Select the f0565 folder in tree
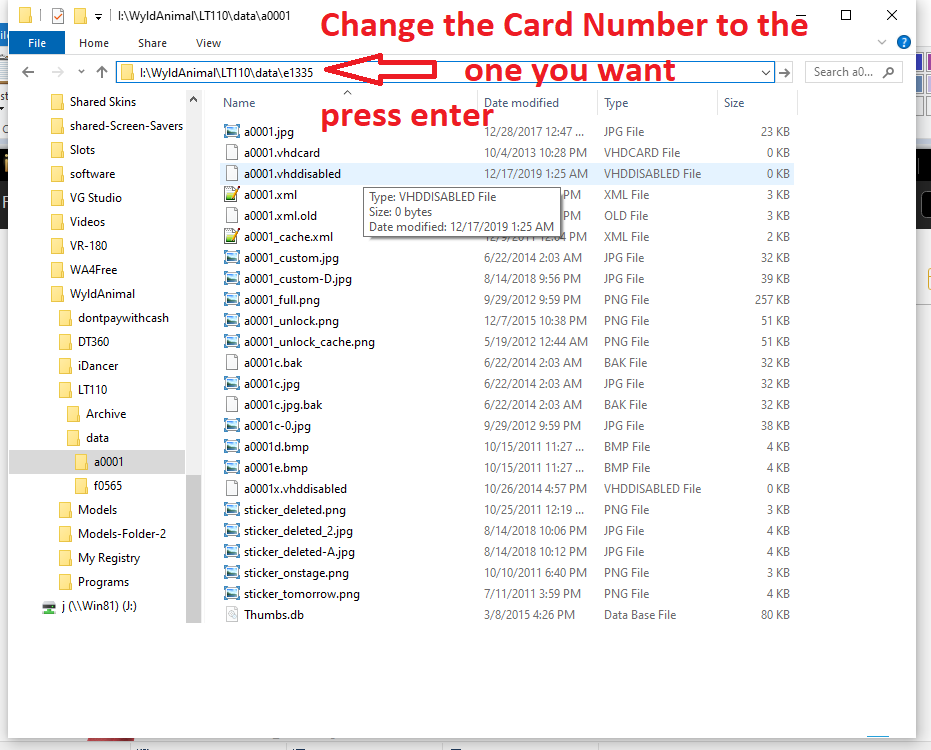931x750 pixels. pyautogui.click(x=109, y=486)
